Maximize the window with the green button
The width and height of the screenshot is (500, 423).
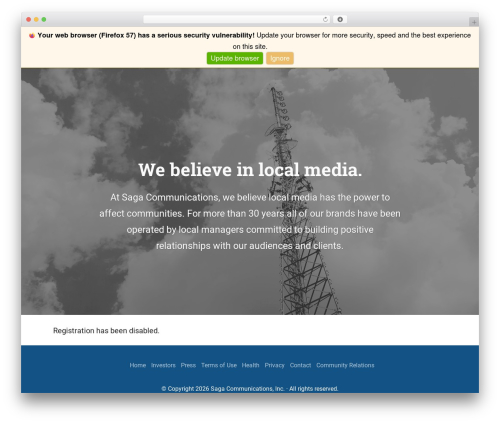(x=44, y=20)
